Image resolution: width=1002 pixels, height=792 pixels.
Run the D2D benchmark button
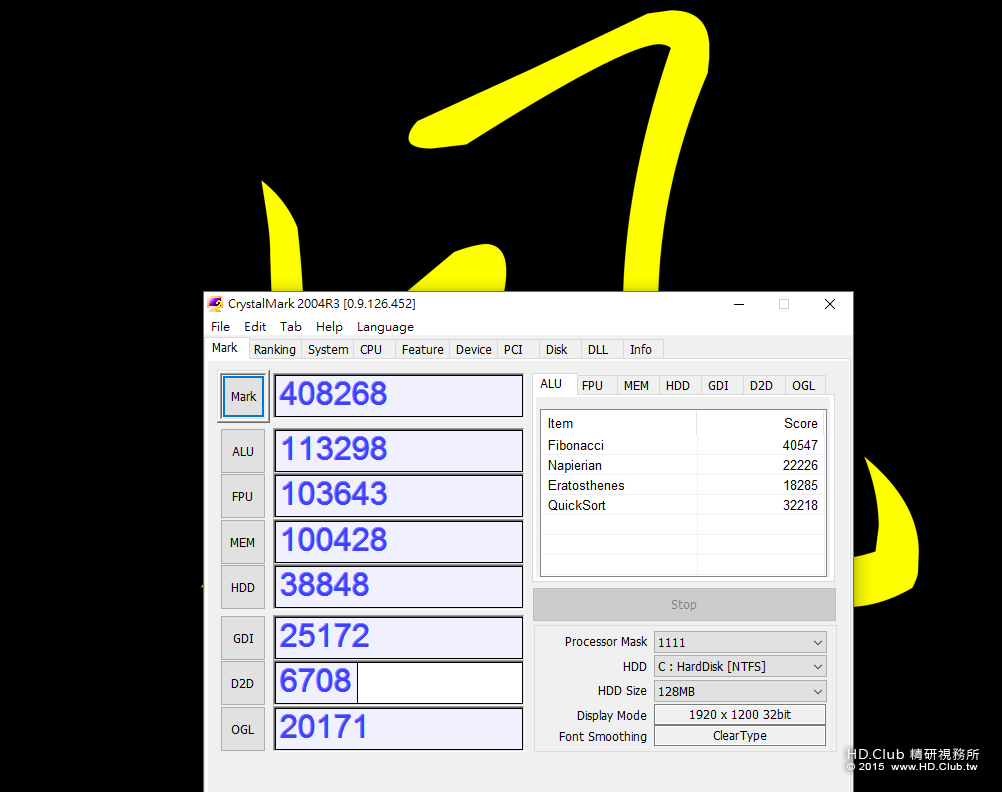pos(243,683)
